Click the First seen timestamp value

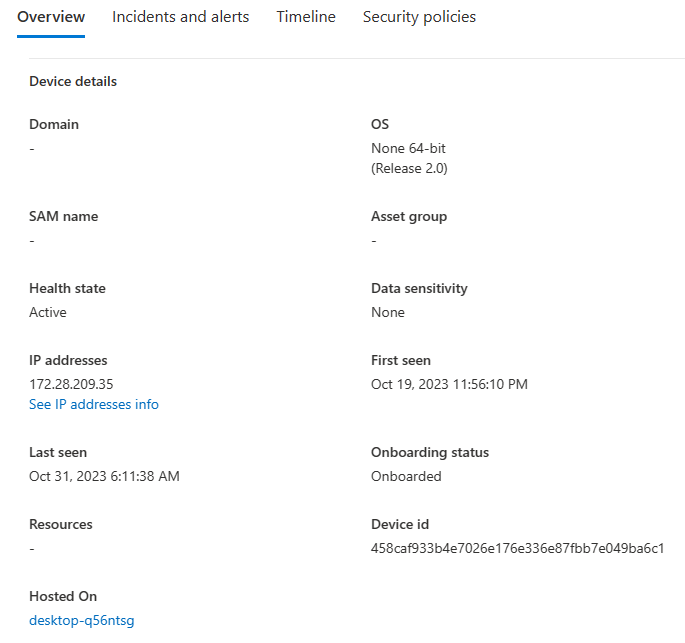(x=449, y=384)
